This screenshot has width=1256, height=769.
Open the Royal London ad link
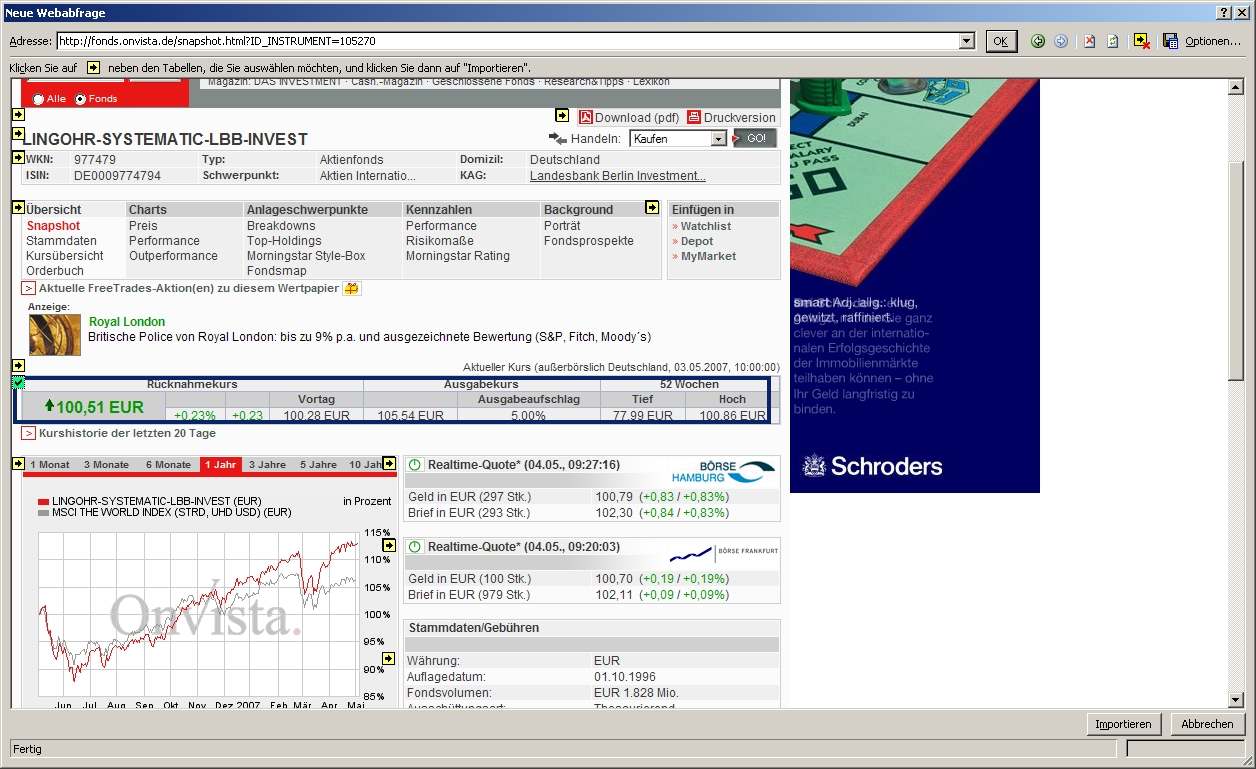pyautogui.click(x=127, y=322)
